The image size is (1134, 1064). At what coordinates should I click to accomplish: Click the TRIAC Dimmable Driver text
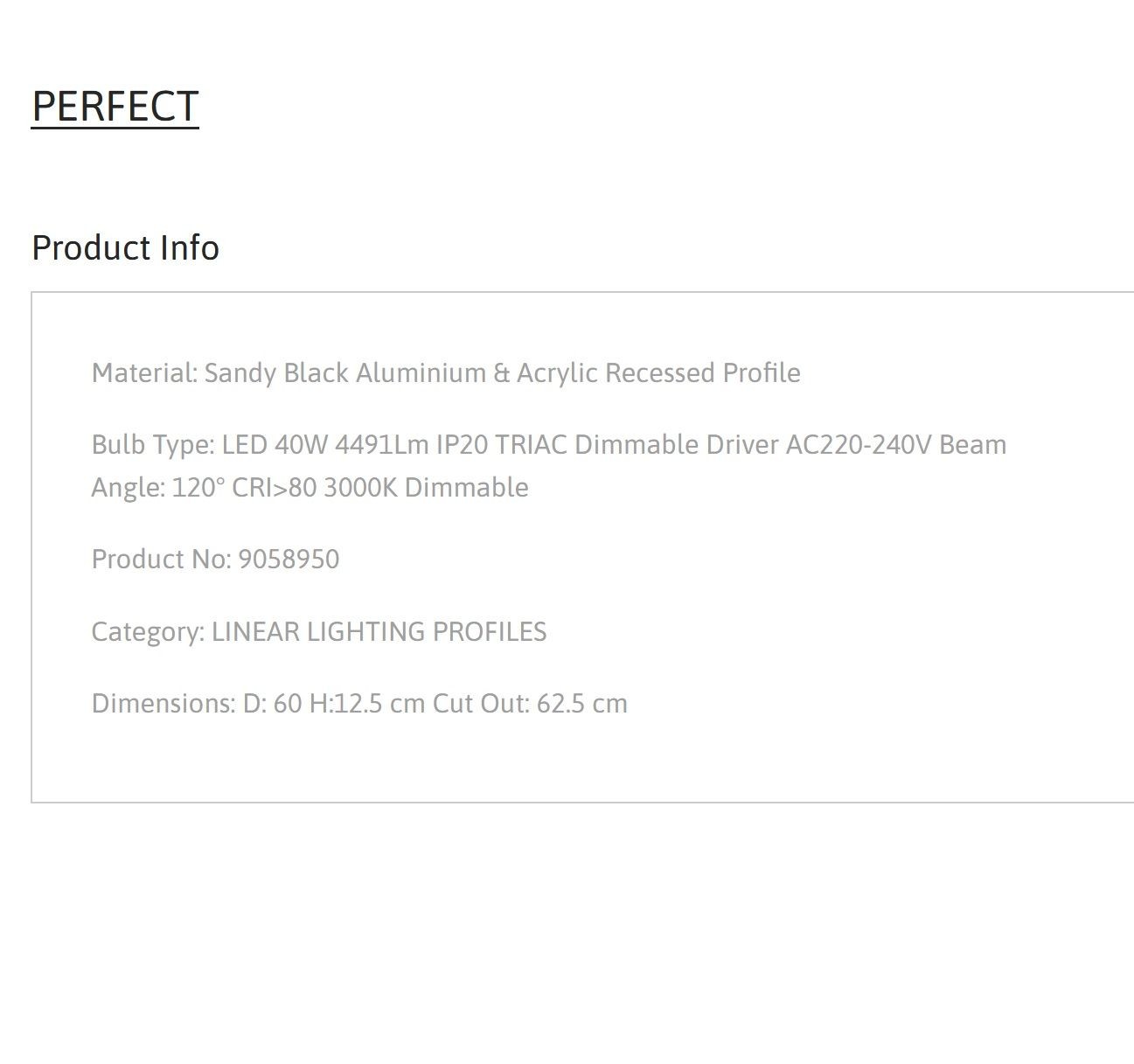637,445
